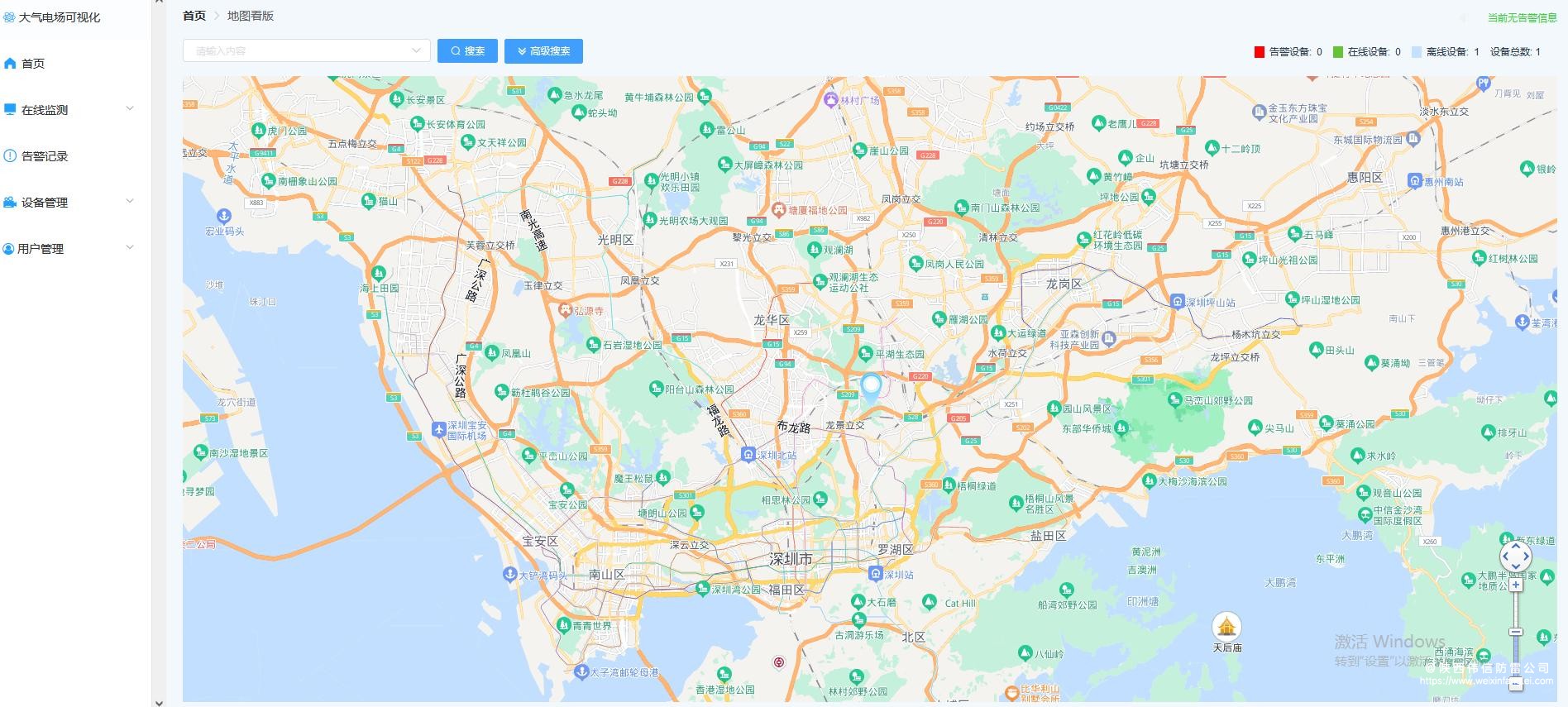Screen dimensions: 1568x707
Task: Click the 阳台山森林公园 park icon
Action: (656, 388)
